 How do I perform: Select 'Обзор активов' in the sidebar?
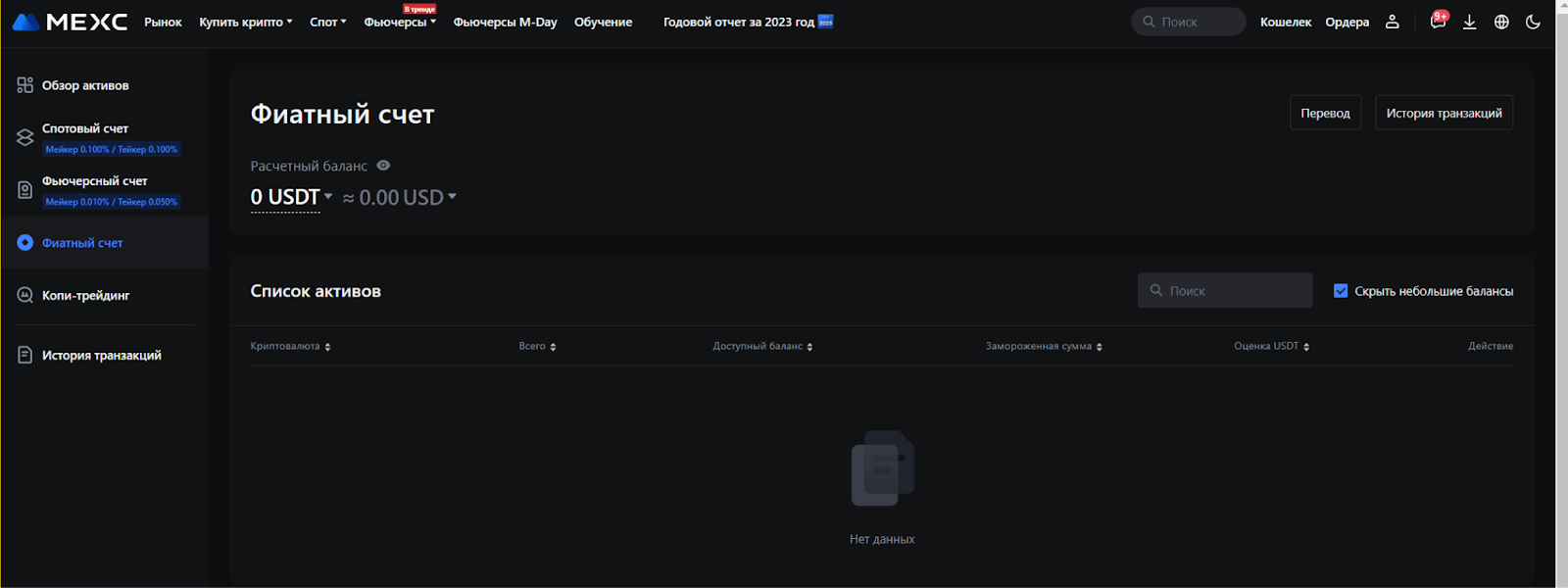(x=85, y=85)
